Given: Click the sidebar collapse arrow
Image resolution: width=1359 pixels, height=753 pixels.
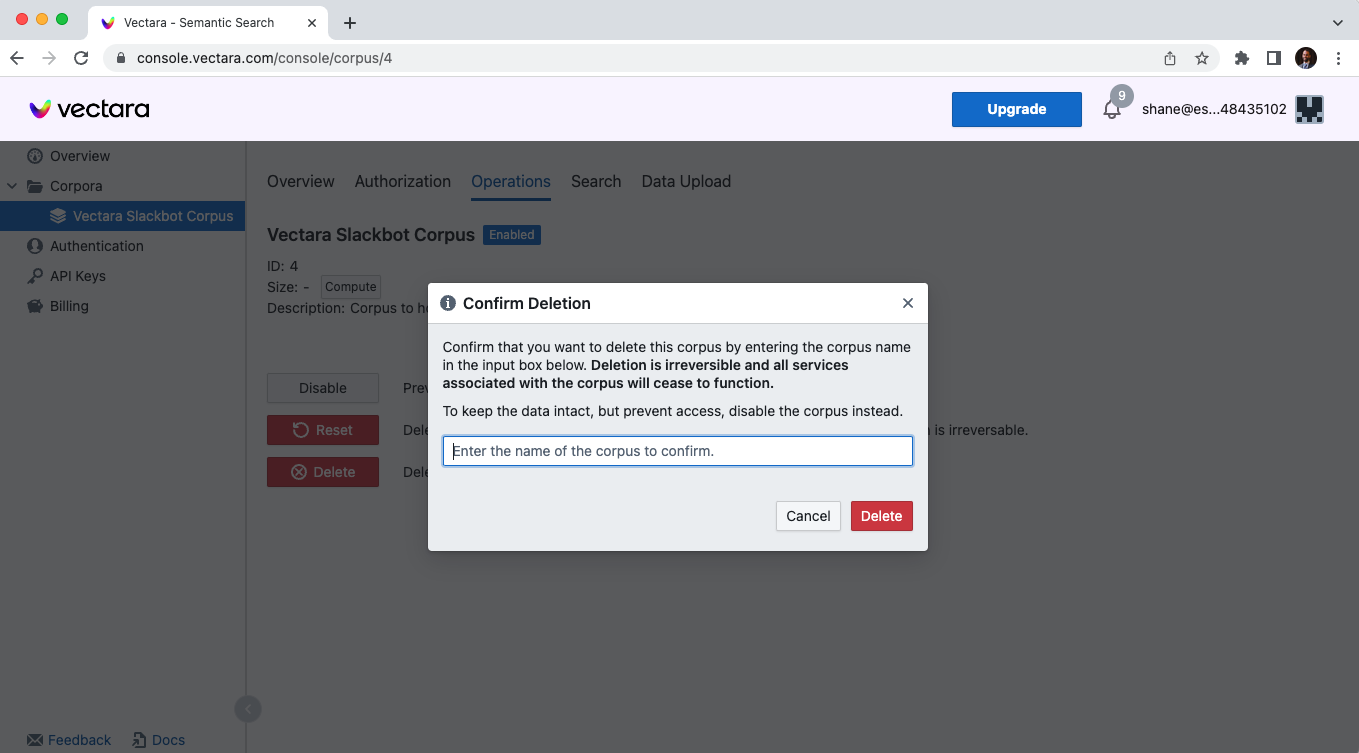Looking at the screenshot, I should pos(247,708).
